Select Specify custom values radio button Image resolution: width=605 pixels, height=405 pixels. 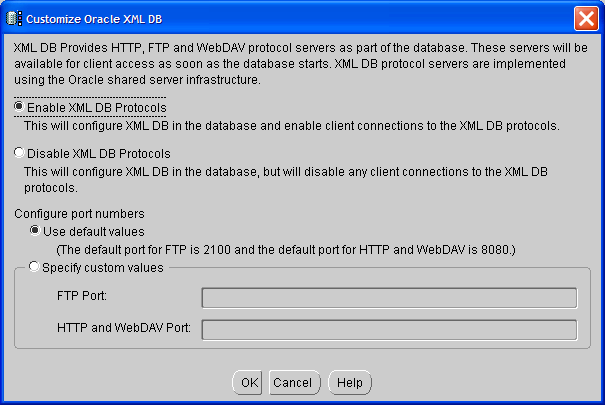tap(35, 267)
